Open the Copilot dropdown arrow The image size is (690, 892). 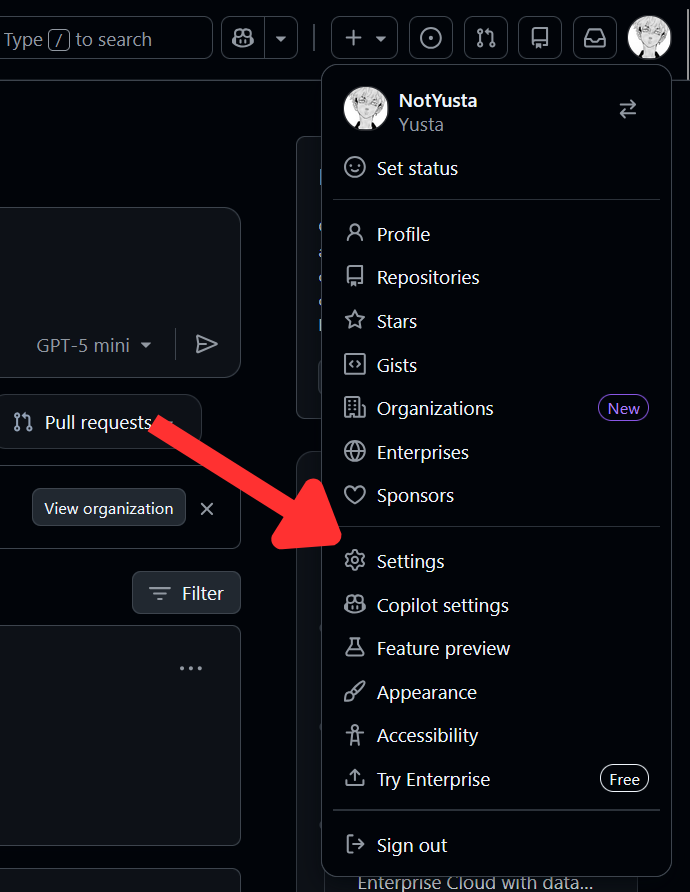click(280, 39)
